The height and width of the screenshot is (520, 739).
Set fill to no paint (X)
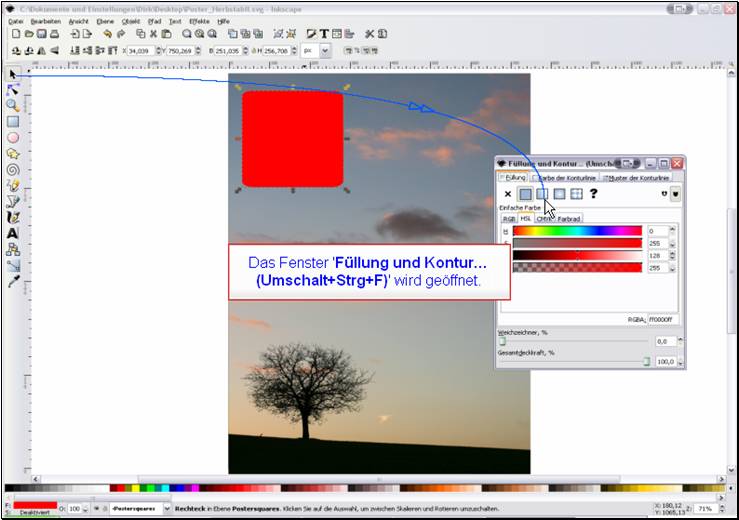coord(508,194)
